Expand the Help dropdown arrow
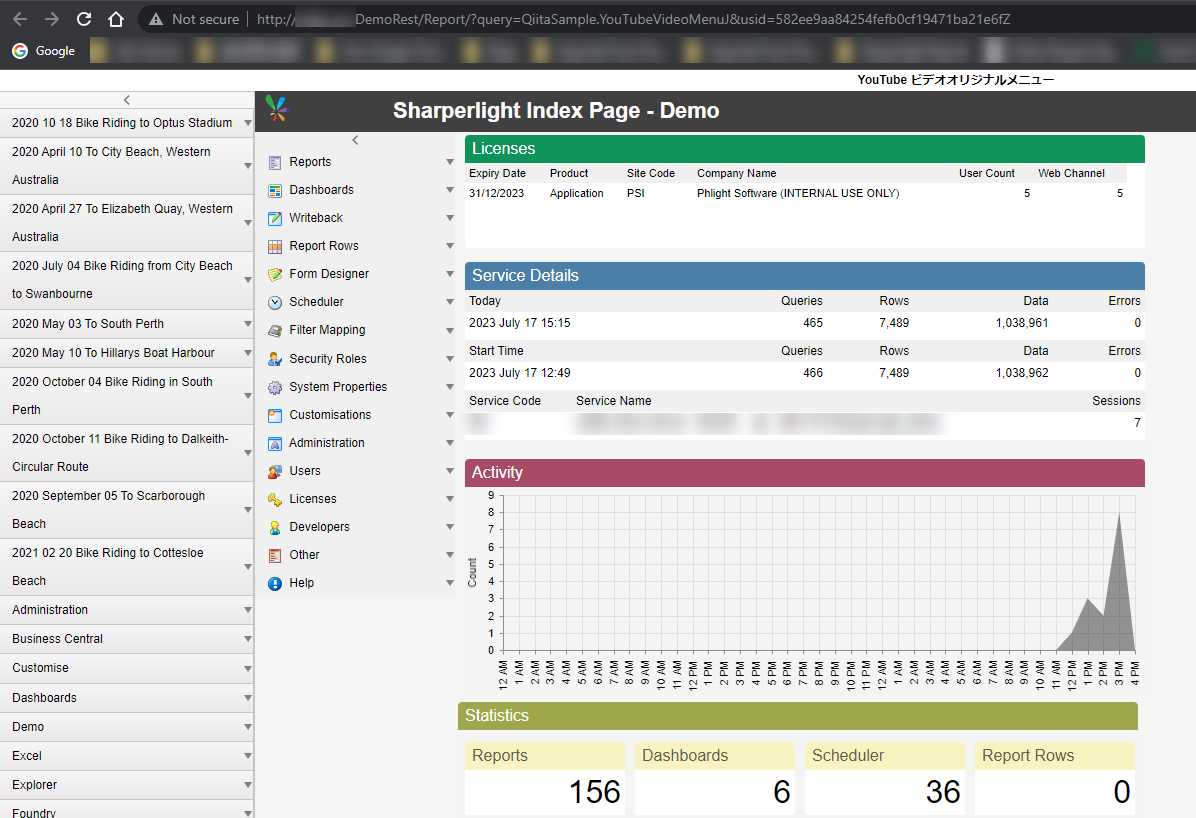 (450, 583)
